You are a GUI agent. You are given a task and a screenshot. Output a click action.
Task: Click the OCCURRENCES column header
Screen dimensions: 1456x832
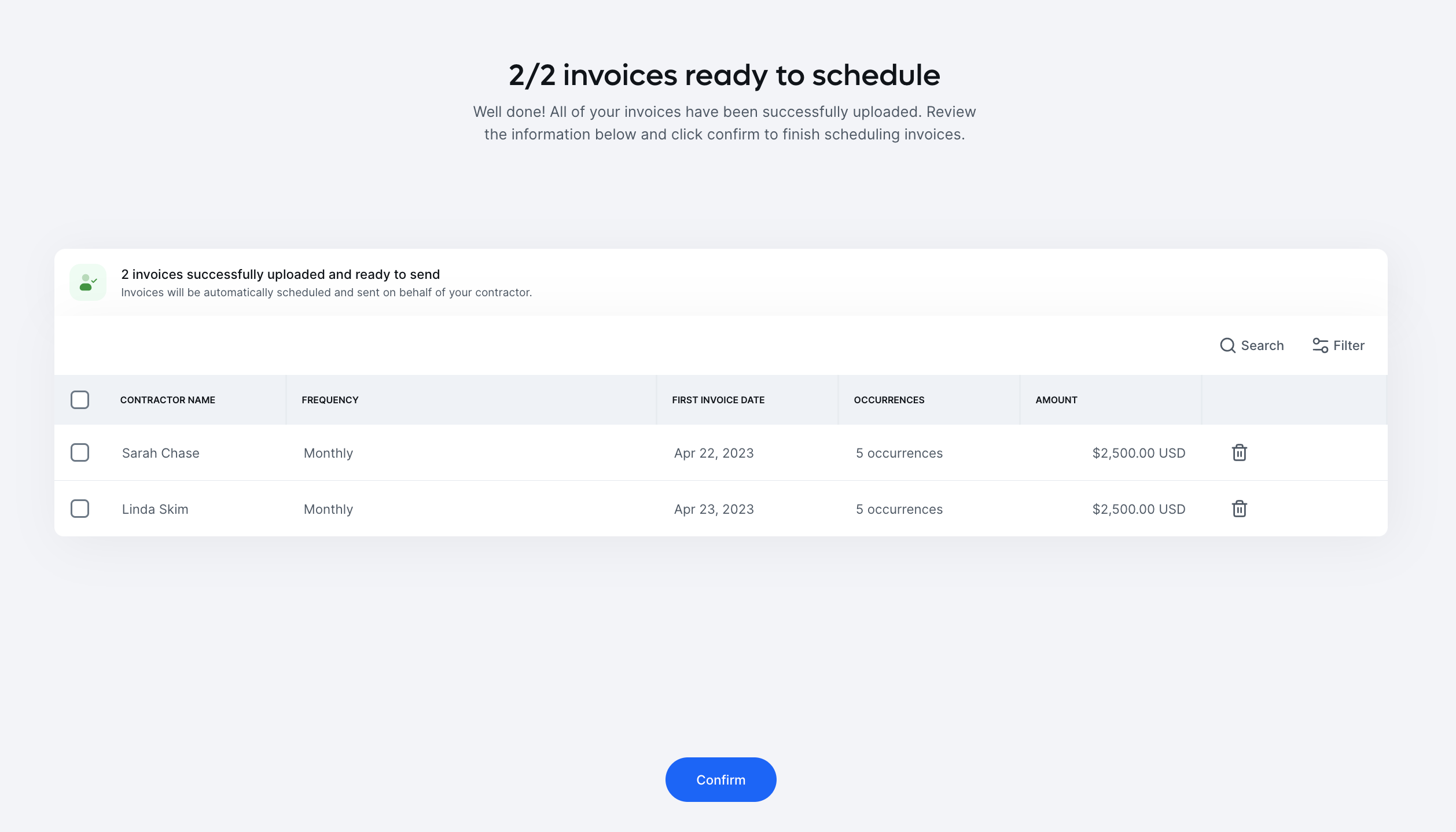[889, 399]
